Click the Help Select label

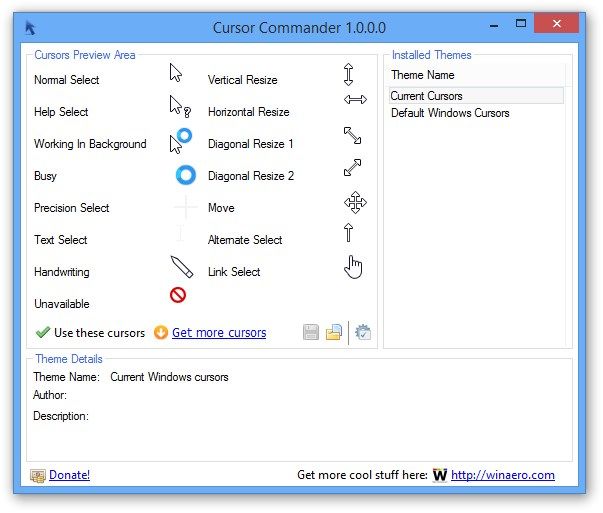coord(61,112)
